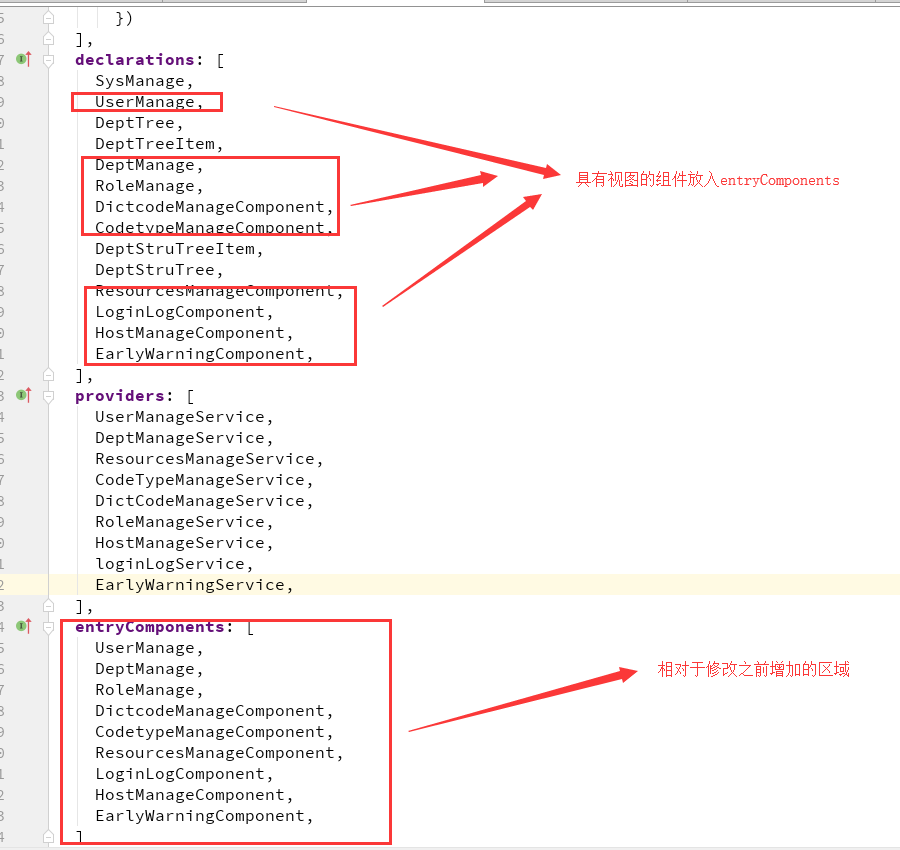Image resolution: width=900 pixels, height=850 pixels.
Task: Place cursor on SysManage in declarations
Action: click(x=140, y=81)
